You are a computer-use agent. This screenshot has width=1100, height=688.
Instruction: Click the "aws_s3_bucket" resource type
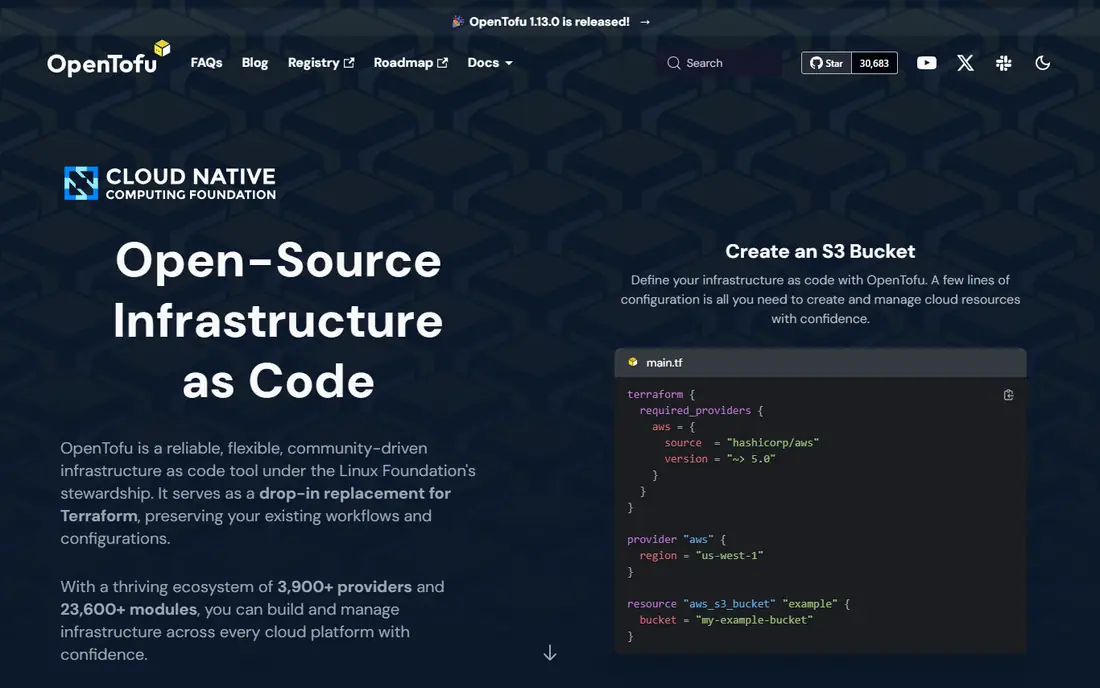729,604
